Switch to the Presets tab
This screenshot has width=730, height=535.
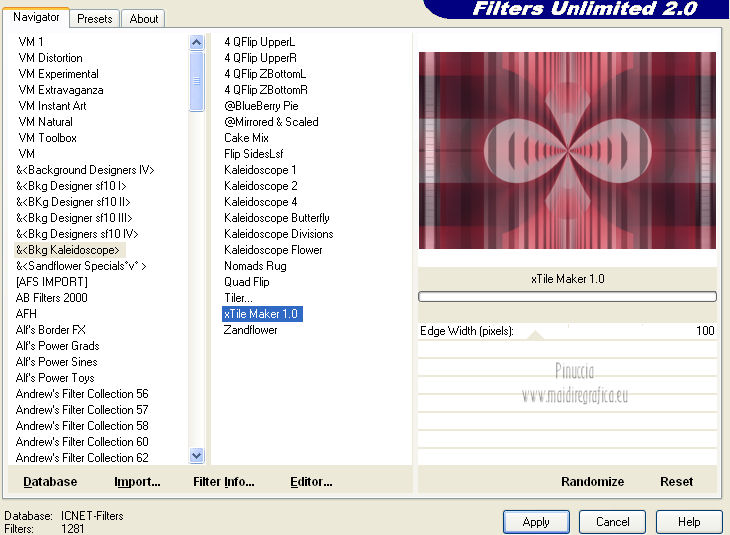pos(95,19)
